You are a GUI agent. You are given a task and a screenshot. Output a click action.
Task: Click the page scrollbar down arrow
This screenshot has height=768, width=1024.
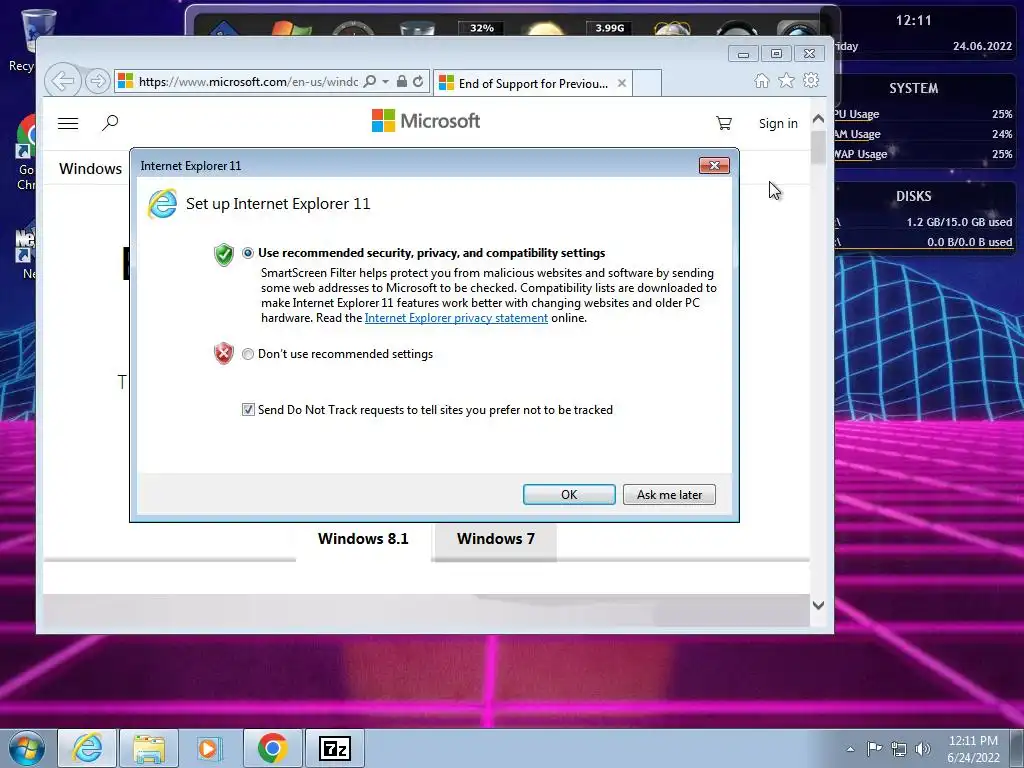click(x=818, y=605)
